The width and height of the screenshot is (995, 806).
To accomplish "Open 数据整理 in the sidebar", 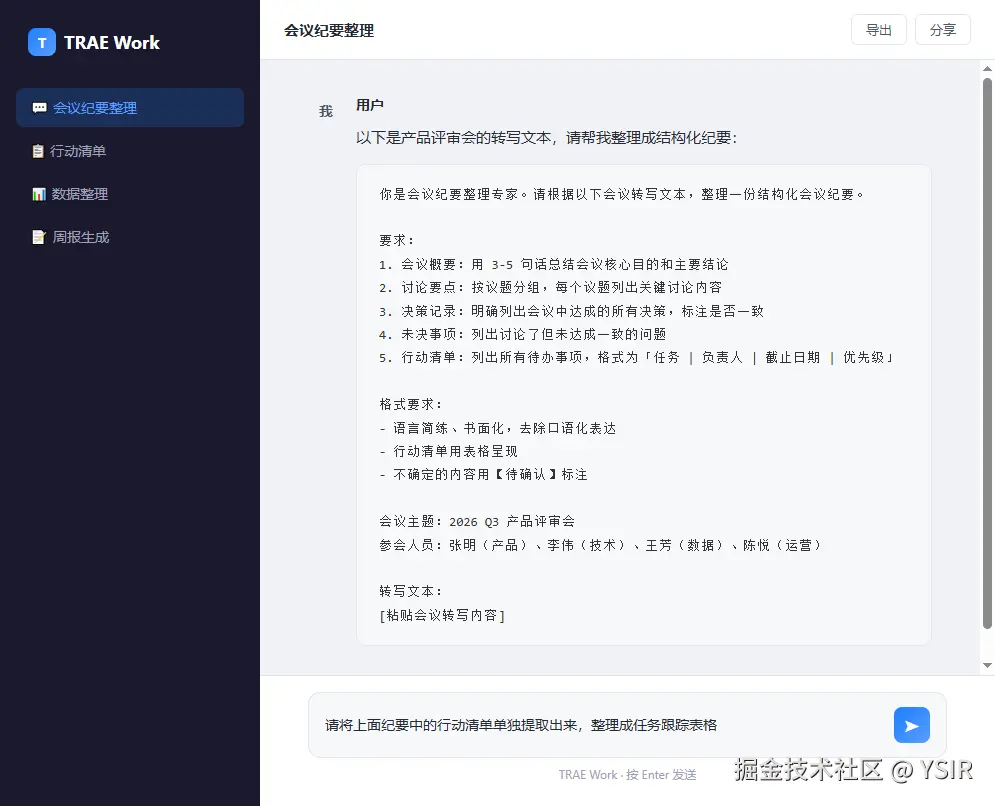I will pyautogui.click(x=130, y=194).
